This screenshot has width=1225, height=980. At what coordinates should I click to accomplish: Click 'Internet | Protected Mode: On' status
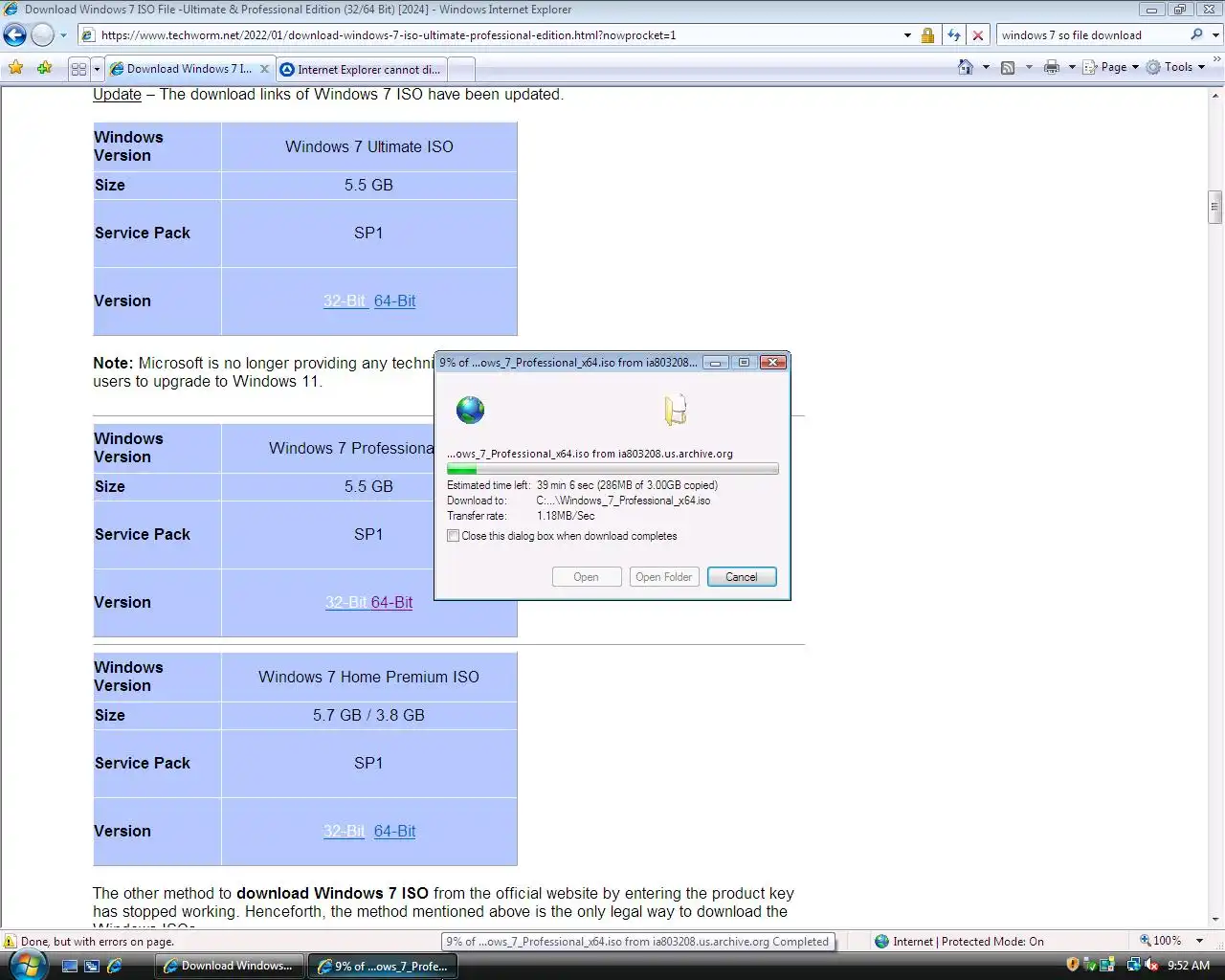(x=959, y=942)
